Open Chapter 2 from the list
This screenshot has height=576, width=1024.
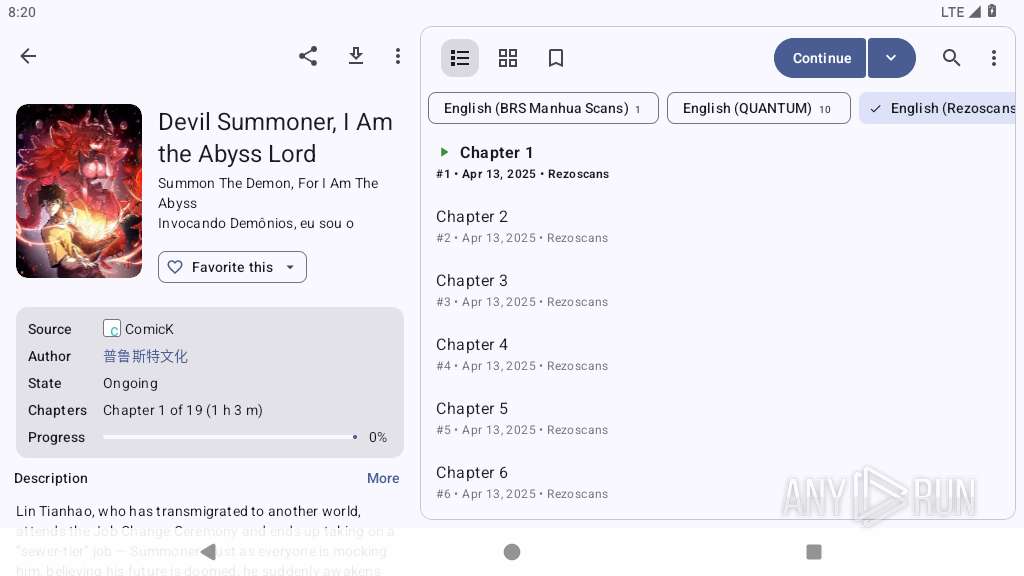point(718,226)
